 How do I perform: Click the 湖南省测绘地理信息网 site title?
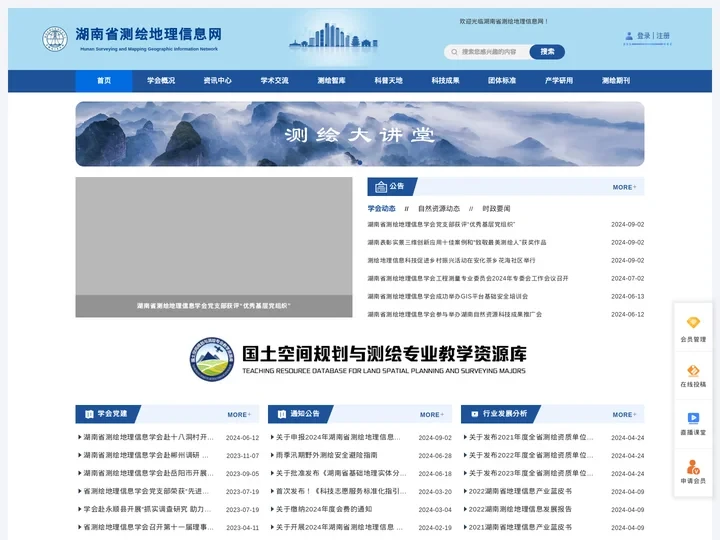[148, 34]
